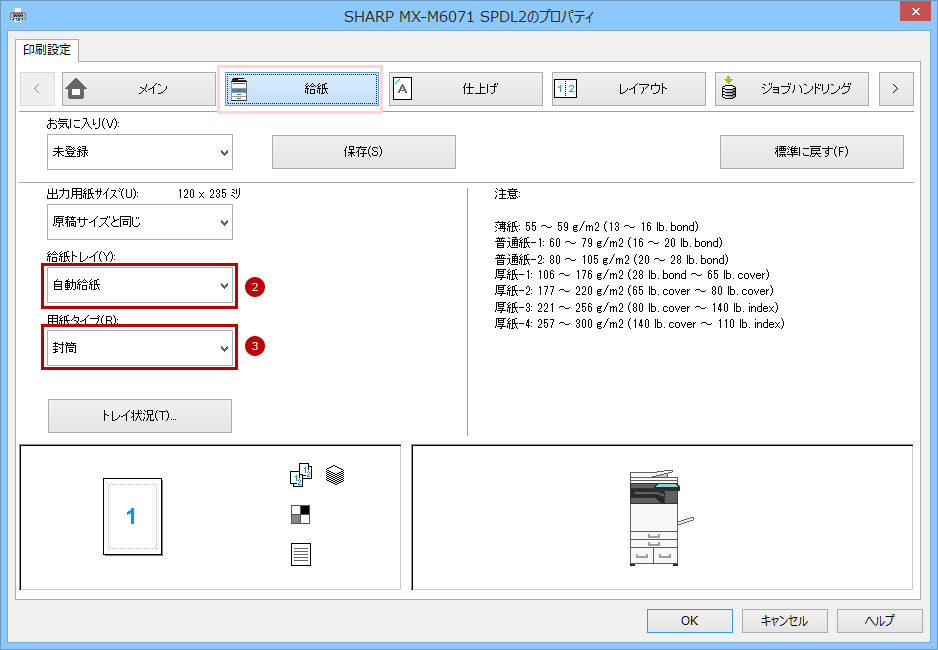Click the 厚紙-1 paper weight line
The width and height of the screenshot is (938, 650).
[x=632, y=275]
